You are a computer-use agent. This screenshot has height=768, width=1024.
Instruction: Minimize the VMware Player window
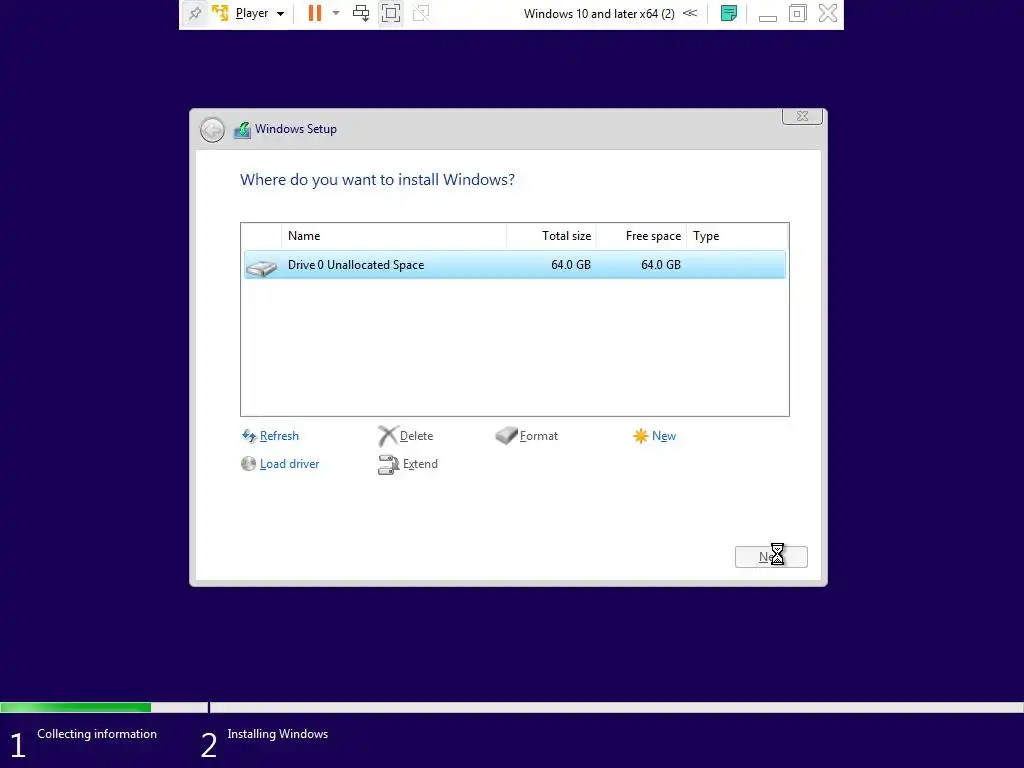767,18
